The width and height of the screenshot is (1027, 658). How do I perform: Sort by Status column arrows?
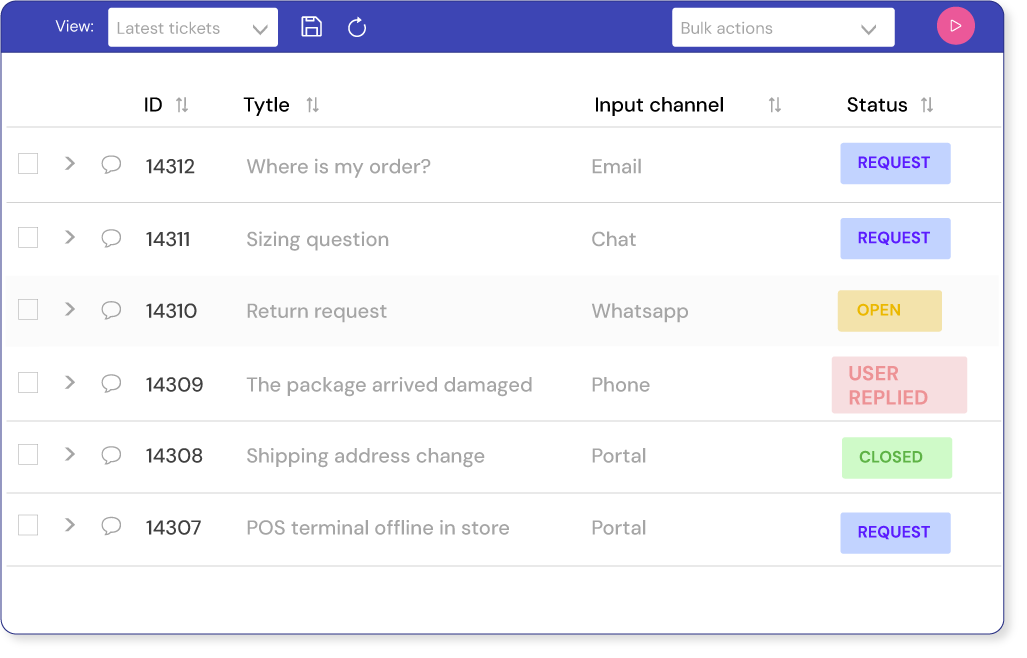point(927,105)
